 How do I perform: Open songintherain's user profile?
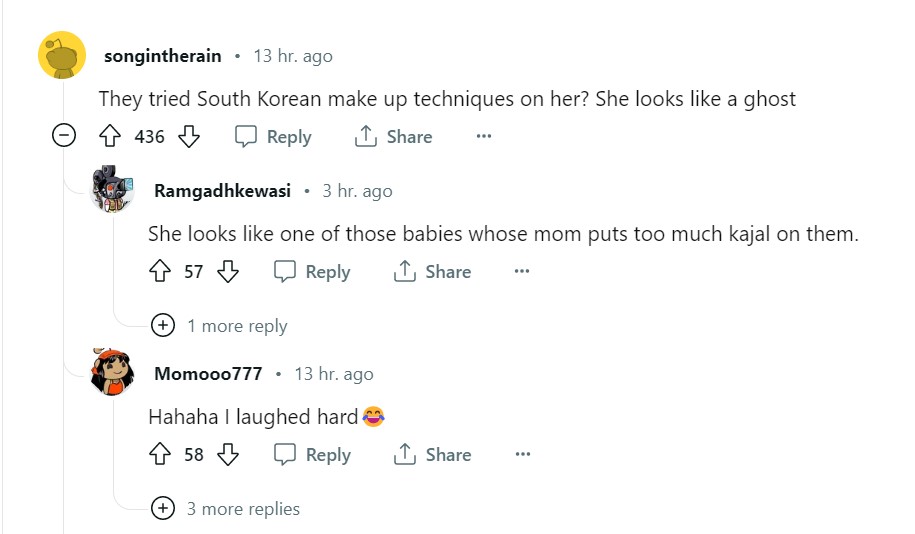[x=162, y=56]
